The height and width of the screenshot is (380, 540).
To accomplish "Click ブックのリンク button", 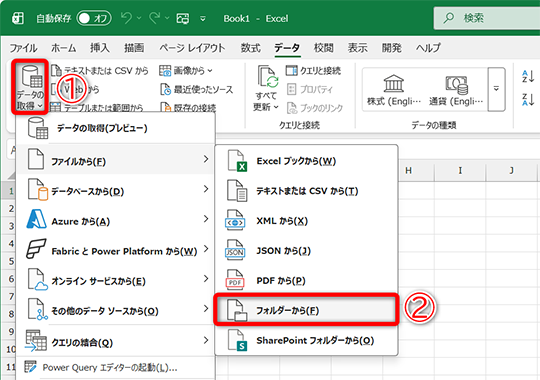I will coord(315,108).
